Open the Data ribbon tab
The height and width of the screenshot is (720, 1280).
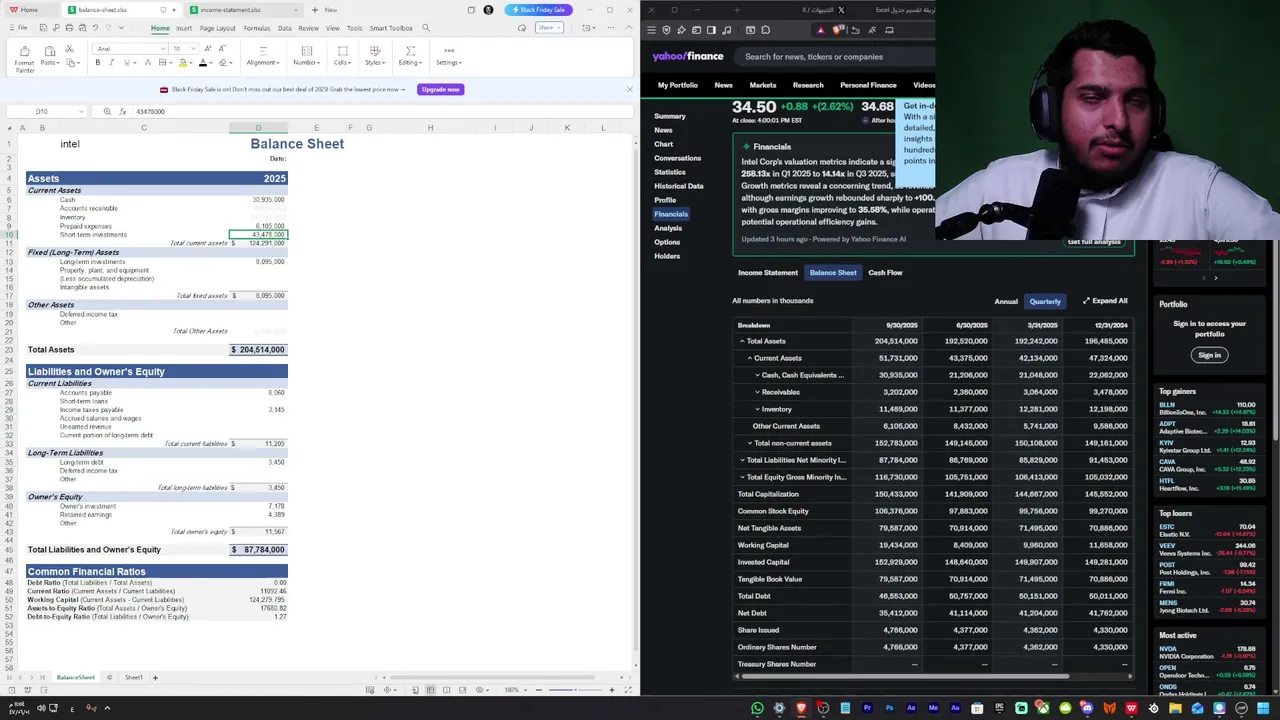click(x=285, y=28)
